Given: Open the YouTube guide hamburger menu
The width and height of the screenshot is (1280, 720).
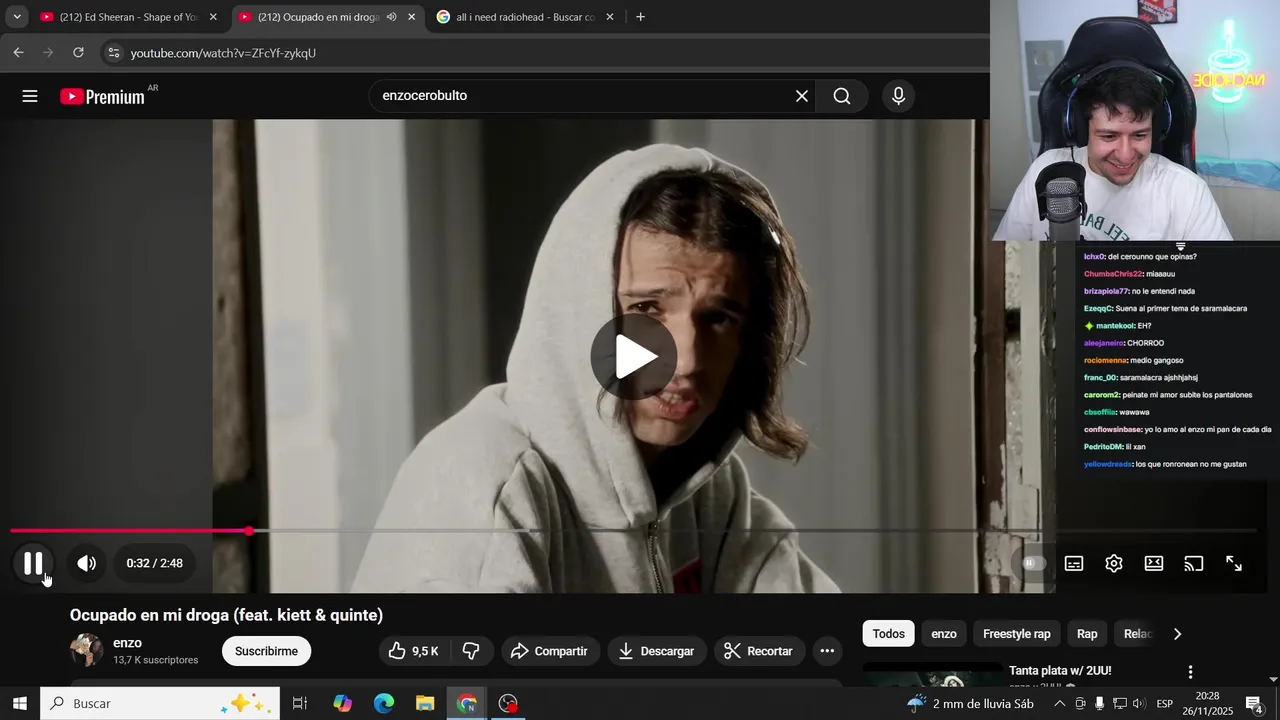Looking at the screenshot, I should [x=30, y=96].
